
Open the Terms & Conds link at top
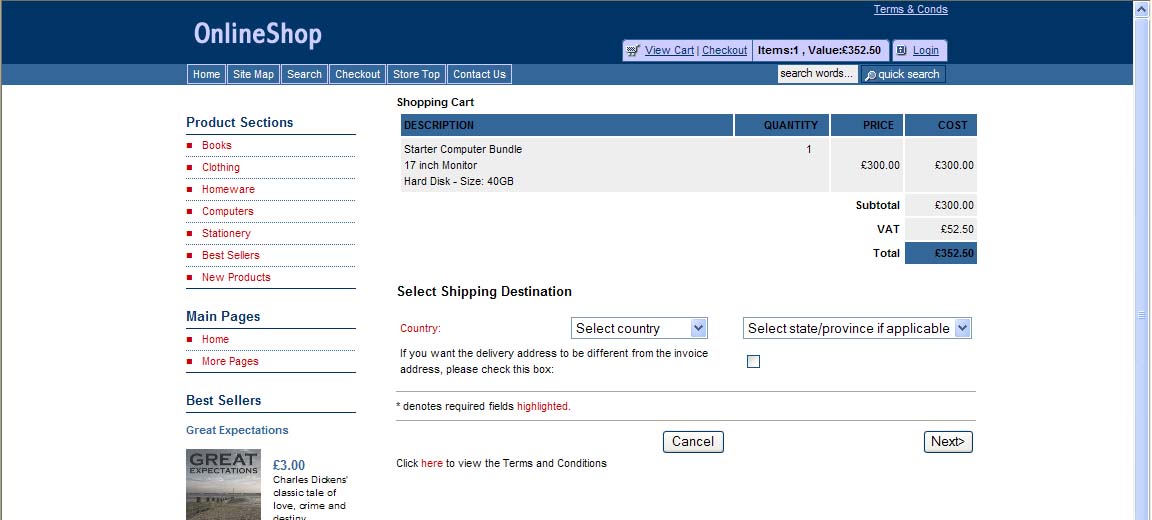tap(910, 10)
